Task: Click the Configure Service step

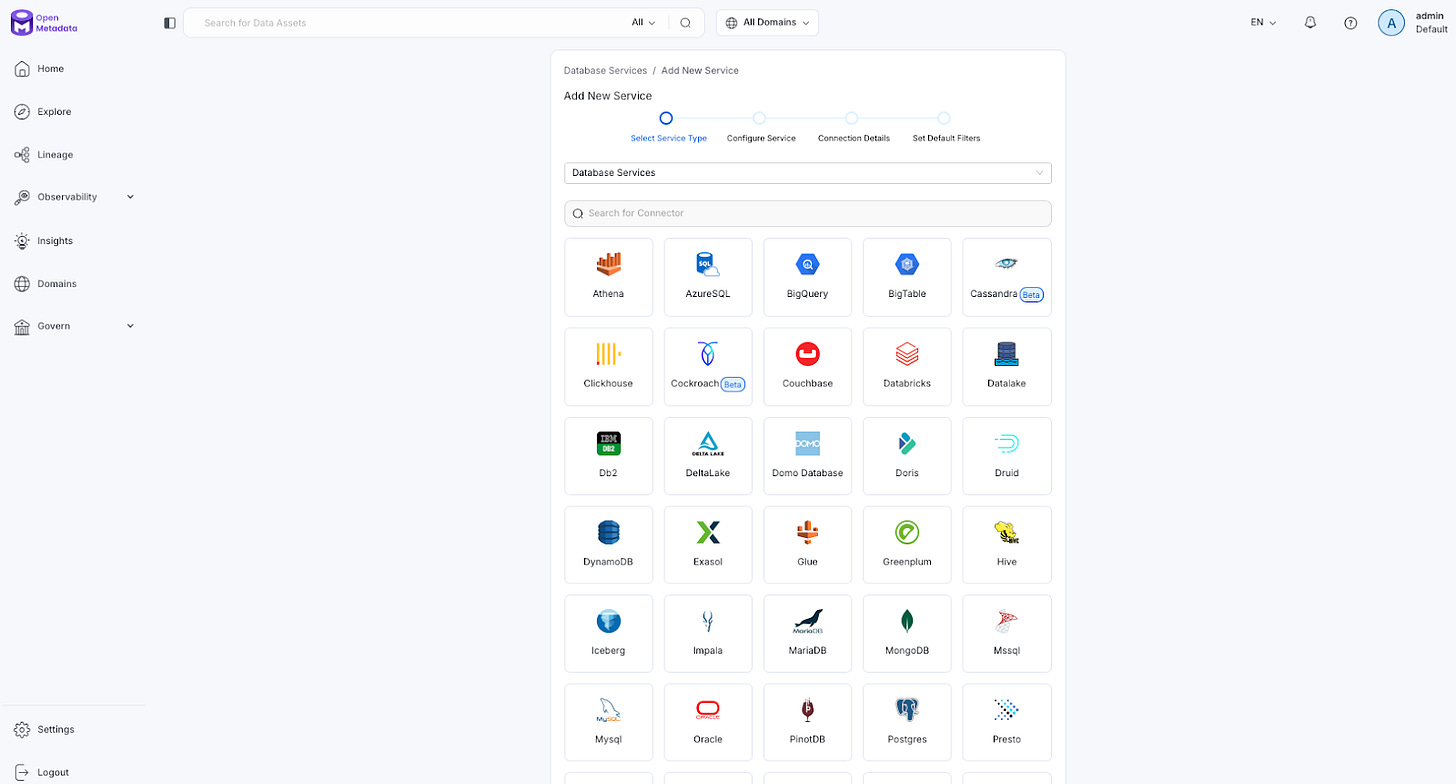Action: (x=761, y=127)
